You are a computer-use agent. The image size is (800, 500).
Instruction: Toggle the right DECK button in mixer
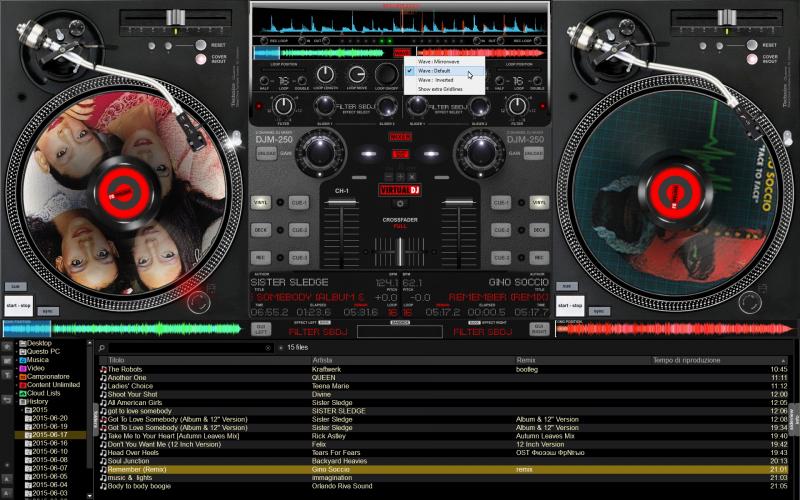tap(539, 230)
